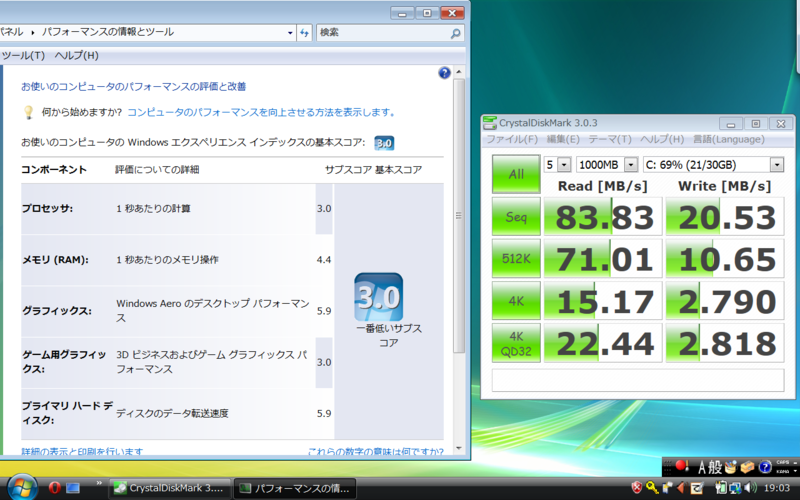Image resolution: width=800 pixels, height=500 pixels.
Task: Start the 512K benchmark test
Action: point(516,259)
